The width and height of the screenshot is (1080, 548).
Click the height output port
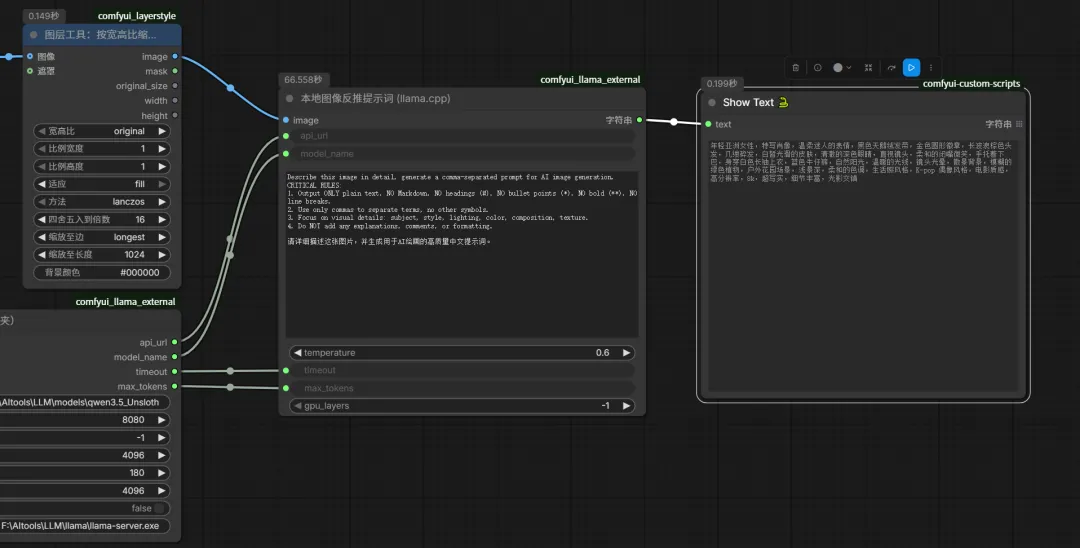coord(175,116)
